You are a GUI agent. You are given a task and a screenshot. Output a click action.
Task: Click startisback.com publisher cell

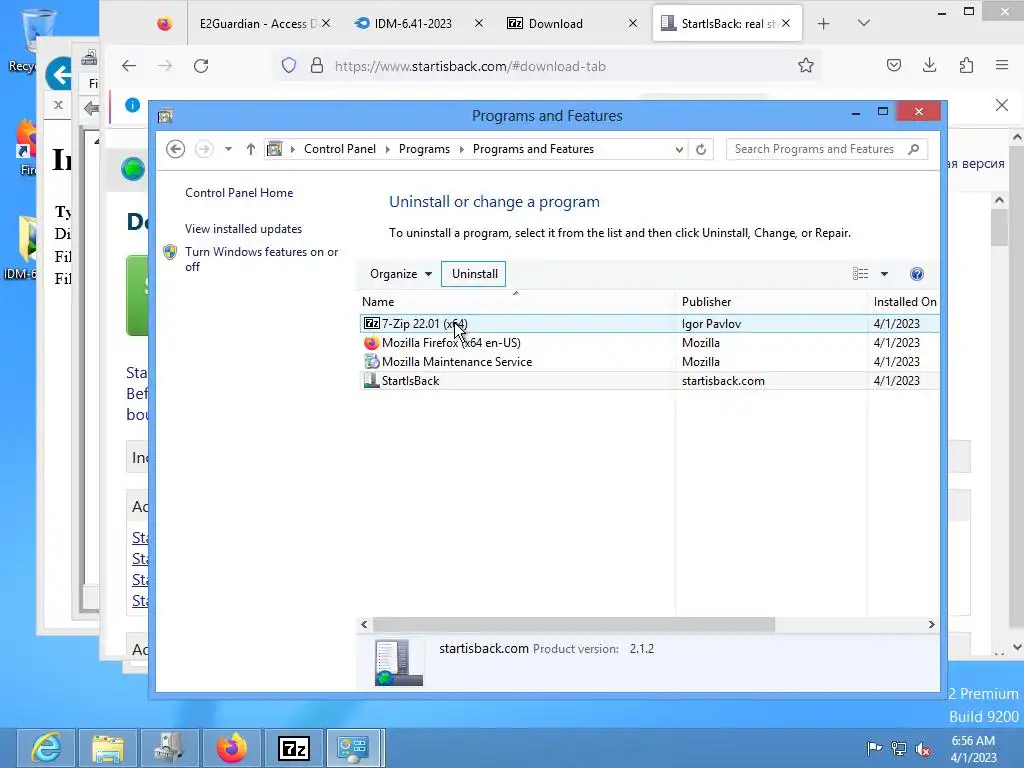[723, 380]
